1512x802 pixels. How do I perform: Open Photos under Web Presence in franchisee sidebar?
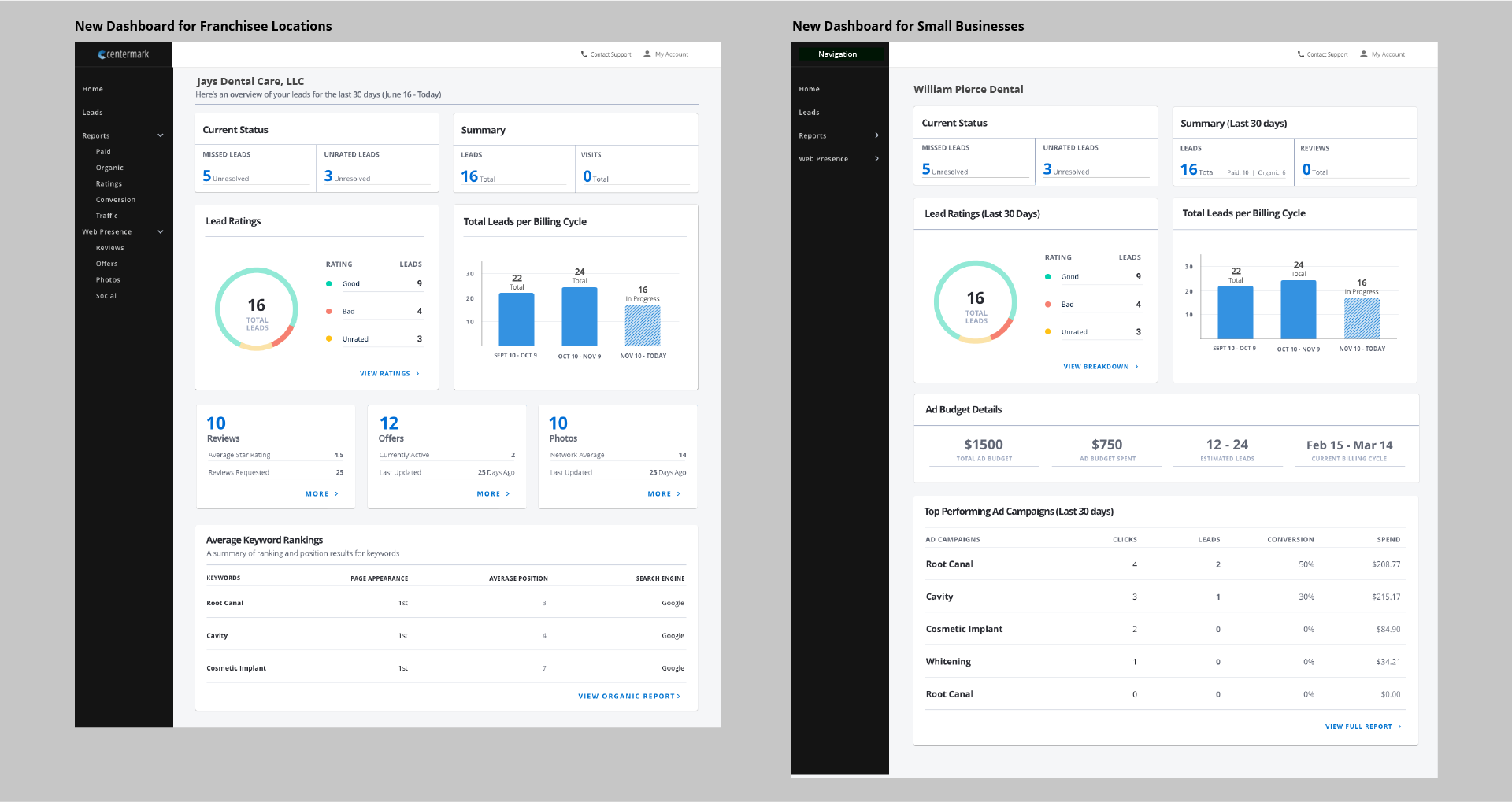coord(108,279)
